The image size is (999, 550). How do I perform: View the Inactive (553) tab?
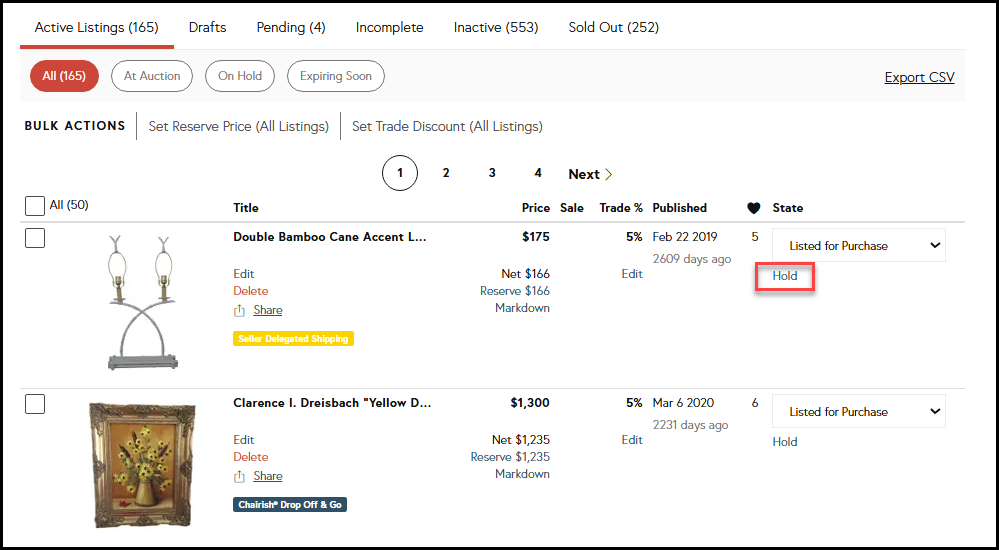(x=496, y=27)
